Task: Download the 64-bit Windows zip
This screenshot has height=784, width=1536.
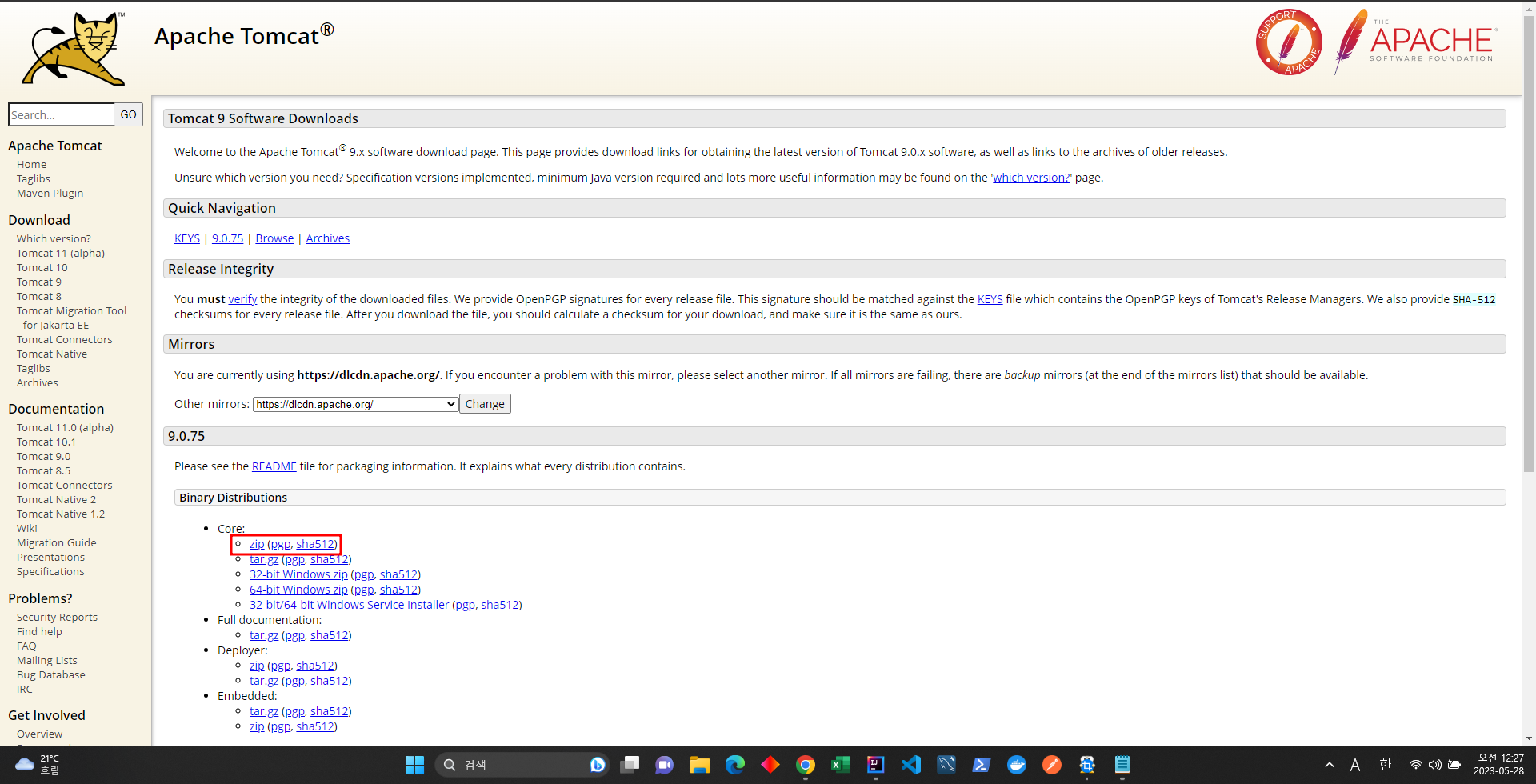Action: (x=298, y=590)
